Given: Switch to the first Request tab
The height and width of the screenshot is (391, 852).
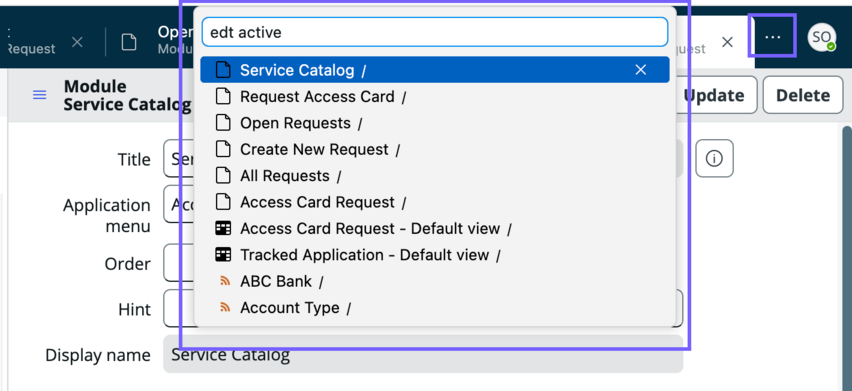Looking at the screenshot, I should click(x=32, y=41).
